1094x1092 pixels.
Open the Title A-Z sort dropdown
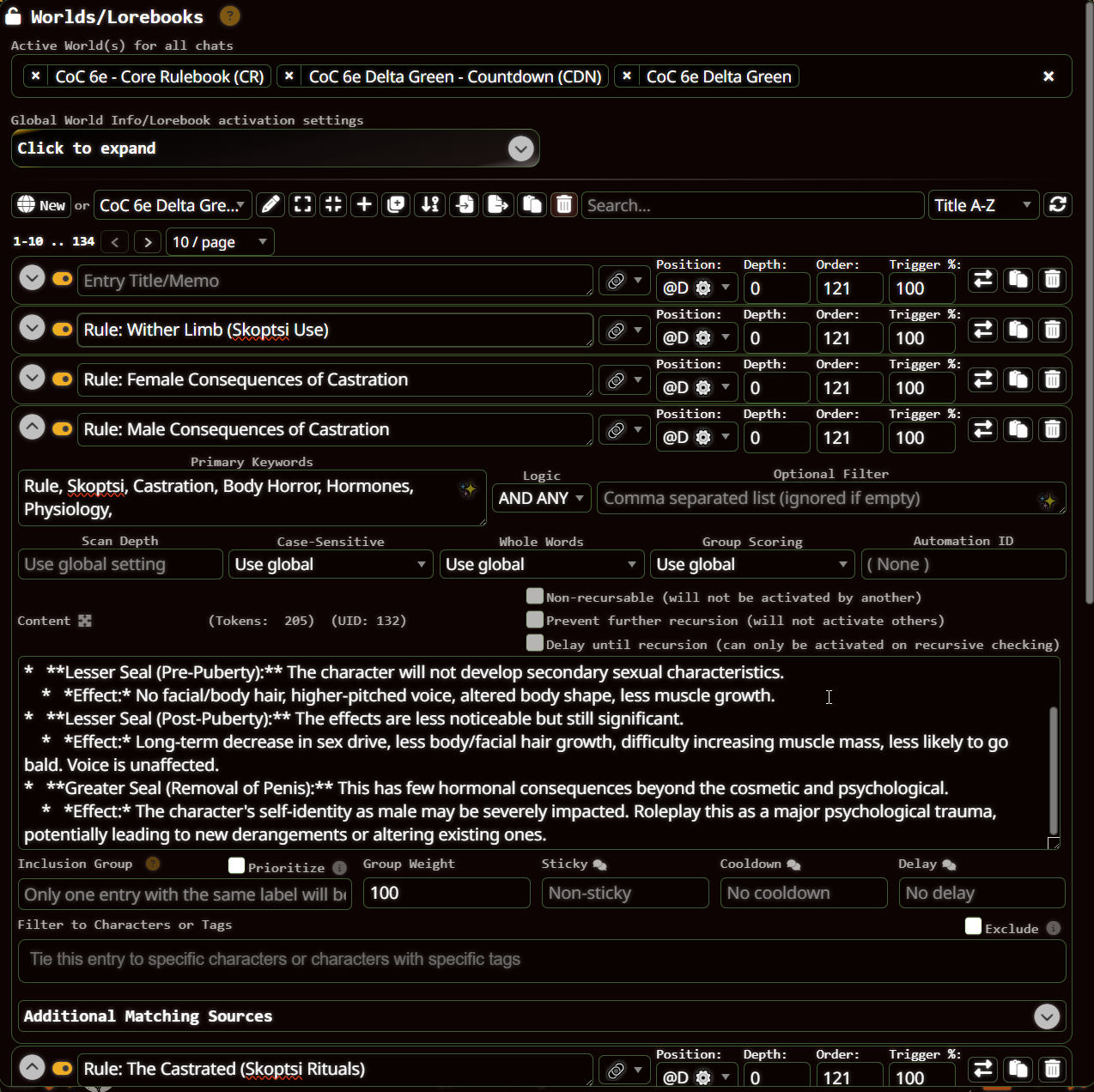983,205
